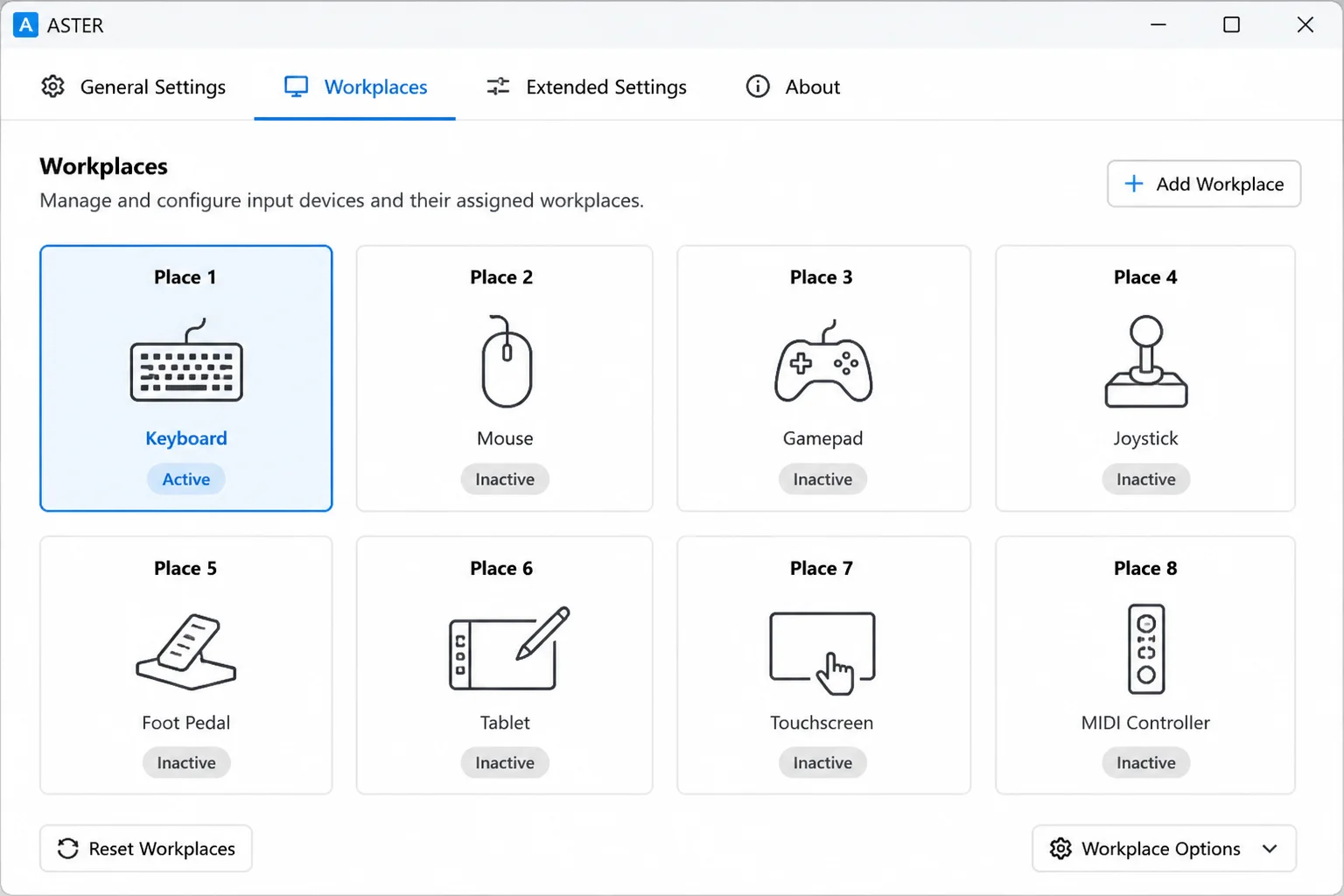Expand the Workplace Options dropdown chevron

click(1270, 849)
